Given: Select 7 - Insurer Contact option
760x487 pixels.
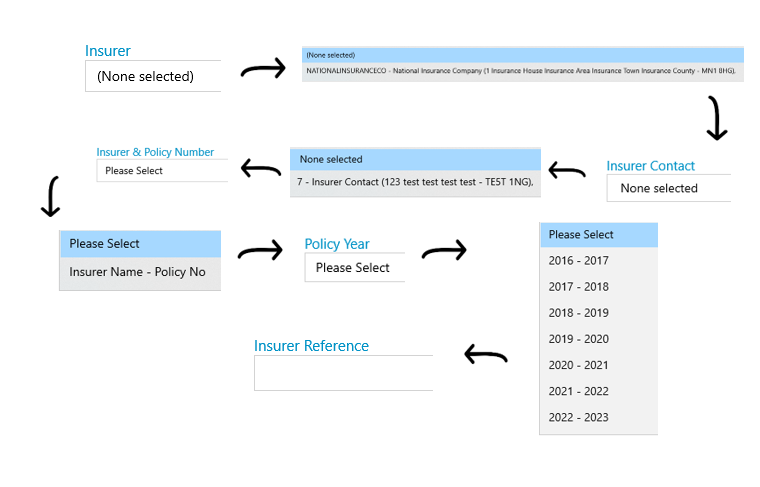Looking at the screenshot, I should tap(415, 183).
